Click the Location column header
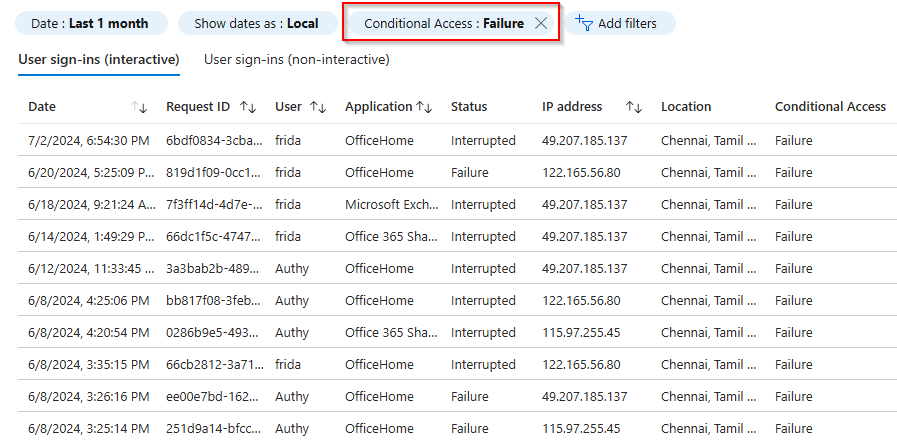 pos(686,107)
